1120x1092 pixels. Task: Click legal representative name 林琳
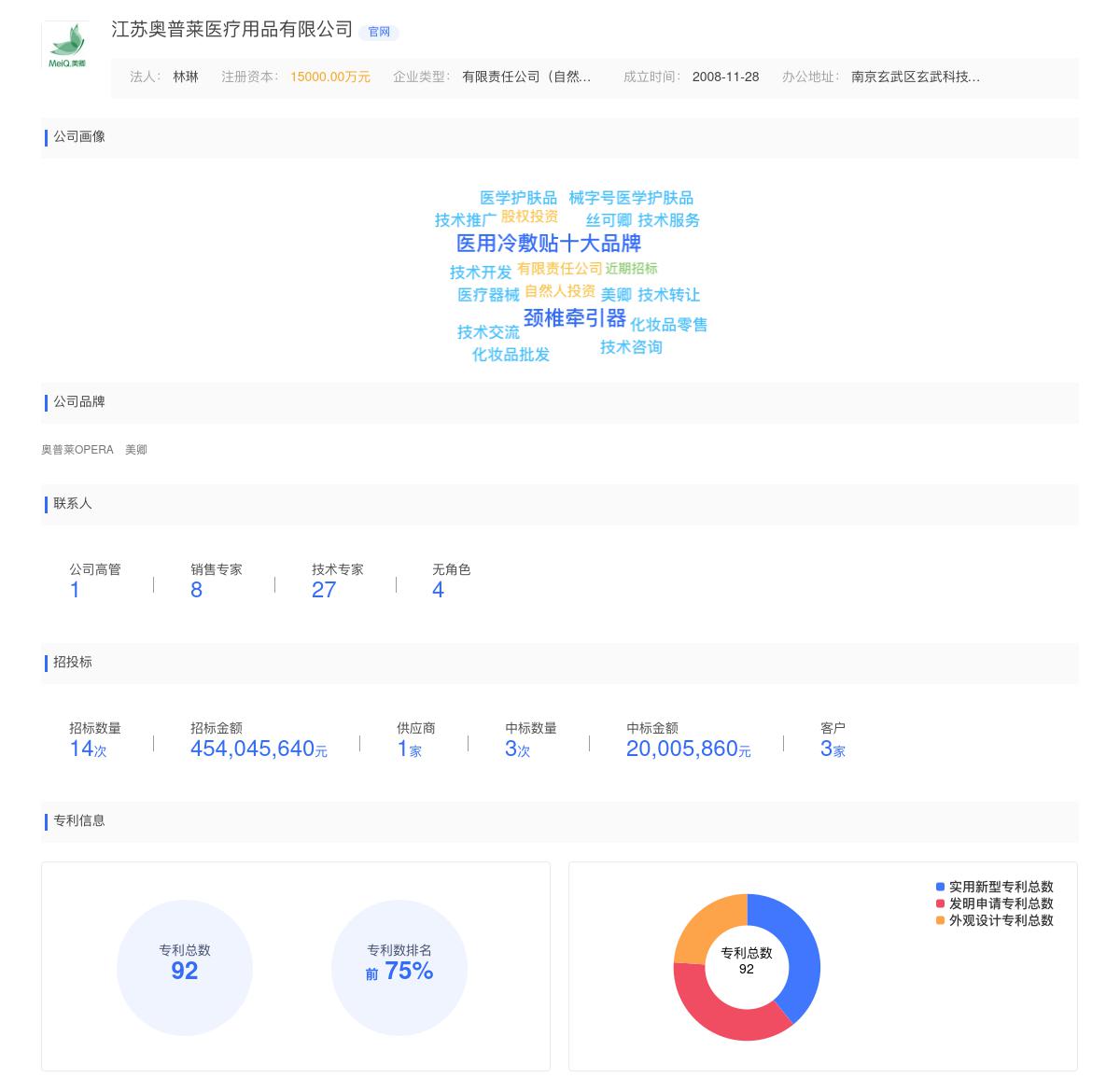click(186, 77)
